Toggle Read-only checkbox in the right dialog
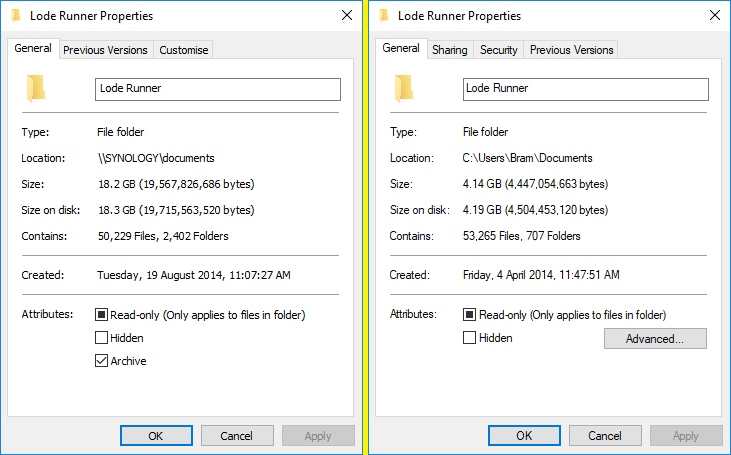Image resolution: width=731 pixels, height=455 pixels. pyautogui.click(x=469, y=315)
